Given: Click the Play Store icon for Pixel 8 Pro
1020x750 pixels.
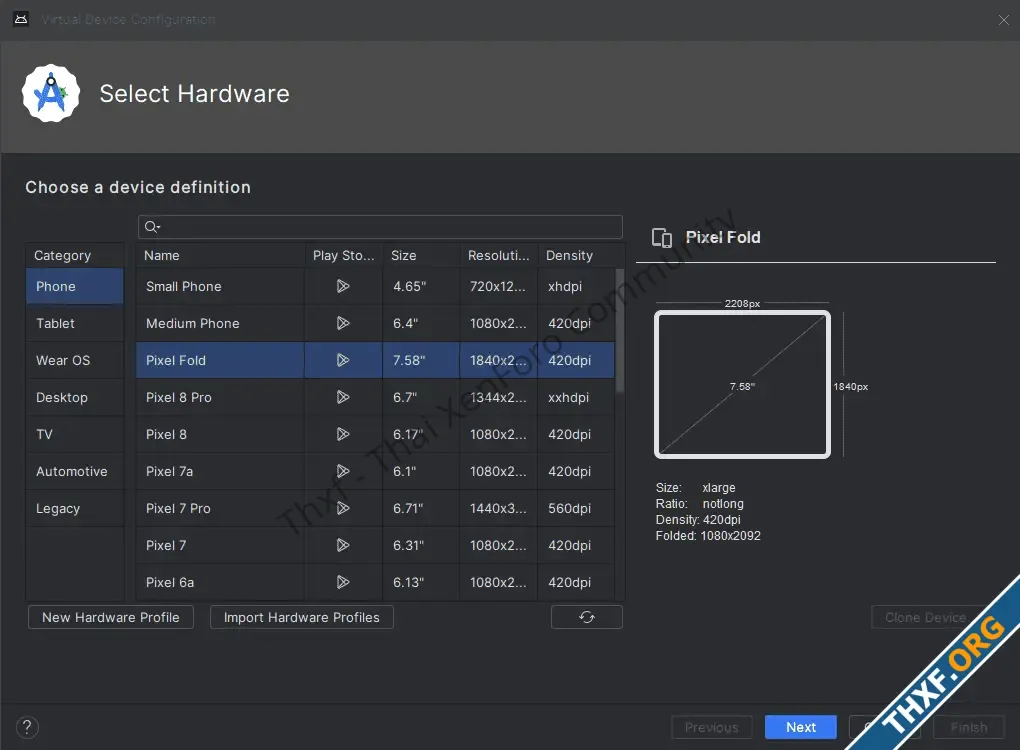Looking at the screenshot, I should pyautogui.click(x=343, y=397).
